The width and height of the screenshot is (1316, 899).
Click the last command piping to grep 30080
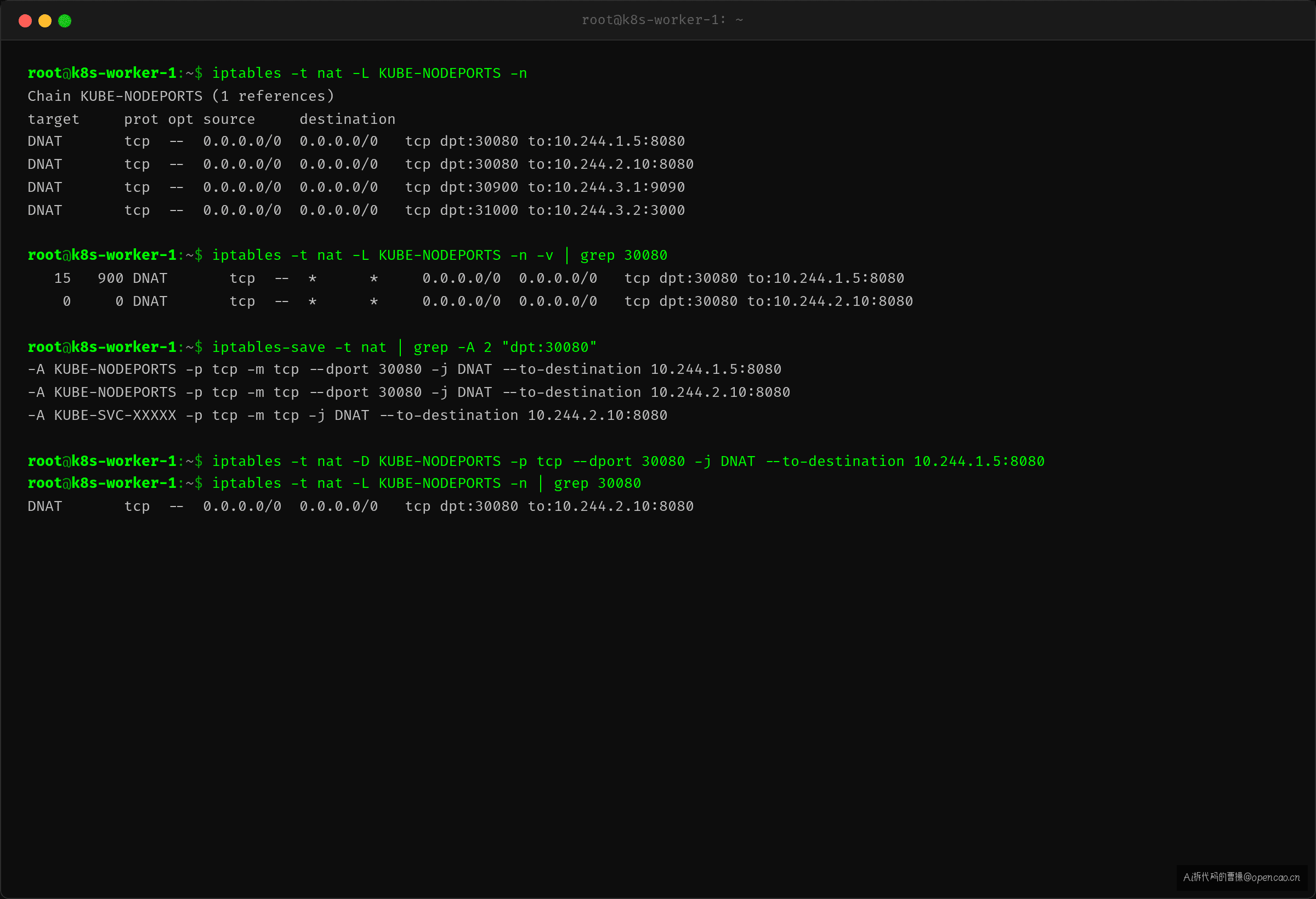coord(427,483)
